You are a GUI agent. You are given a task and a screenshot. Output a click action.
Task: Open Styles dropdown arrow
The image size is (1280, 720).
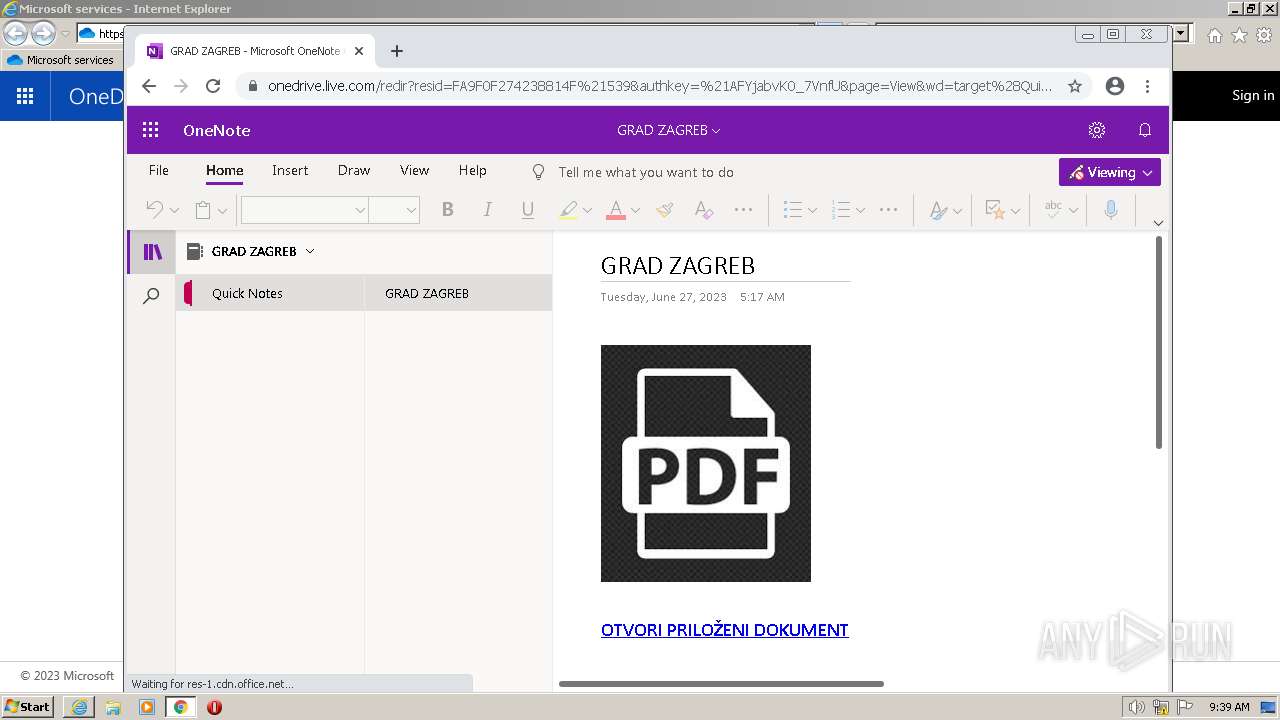[957, 210]
